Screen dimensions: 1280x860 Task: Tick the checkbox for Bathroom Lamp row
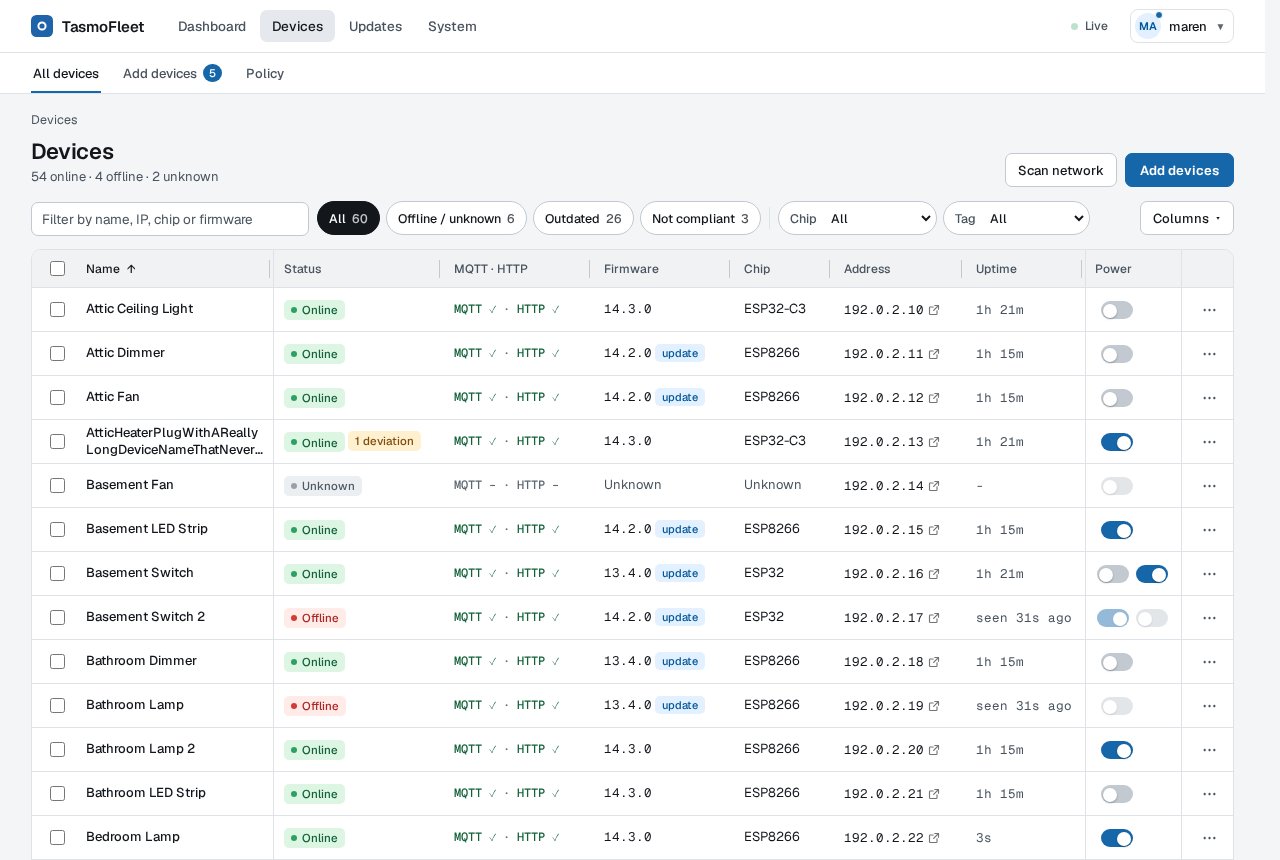(x=57, y=706)
